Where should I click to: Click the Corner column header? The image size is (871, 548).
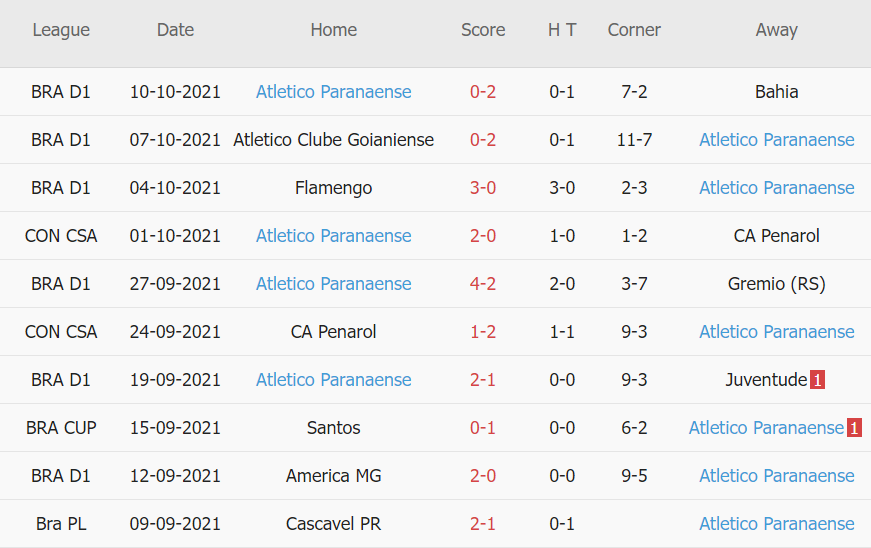coord(634,30)
